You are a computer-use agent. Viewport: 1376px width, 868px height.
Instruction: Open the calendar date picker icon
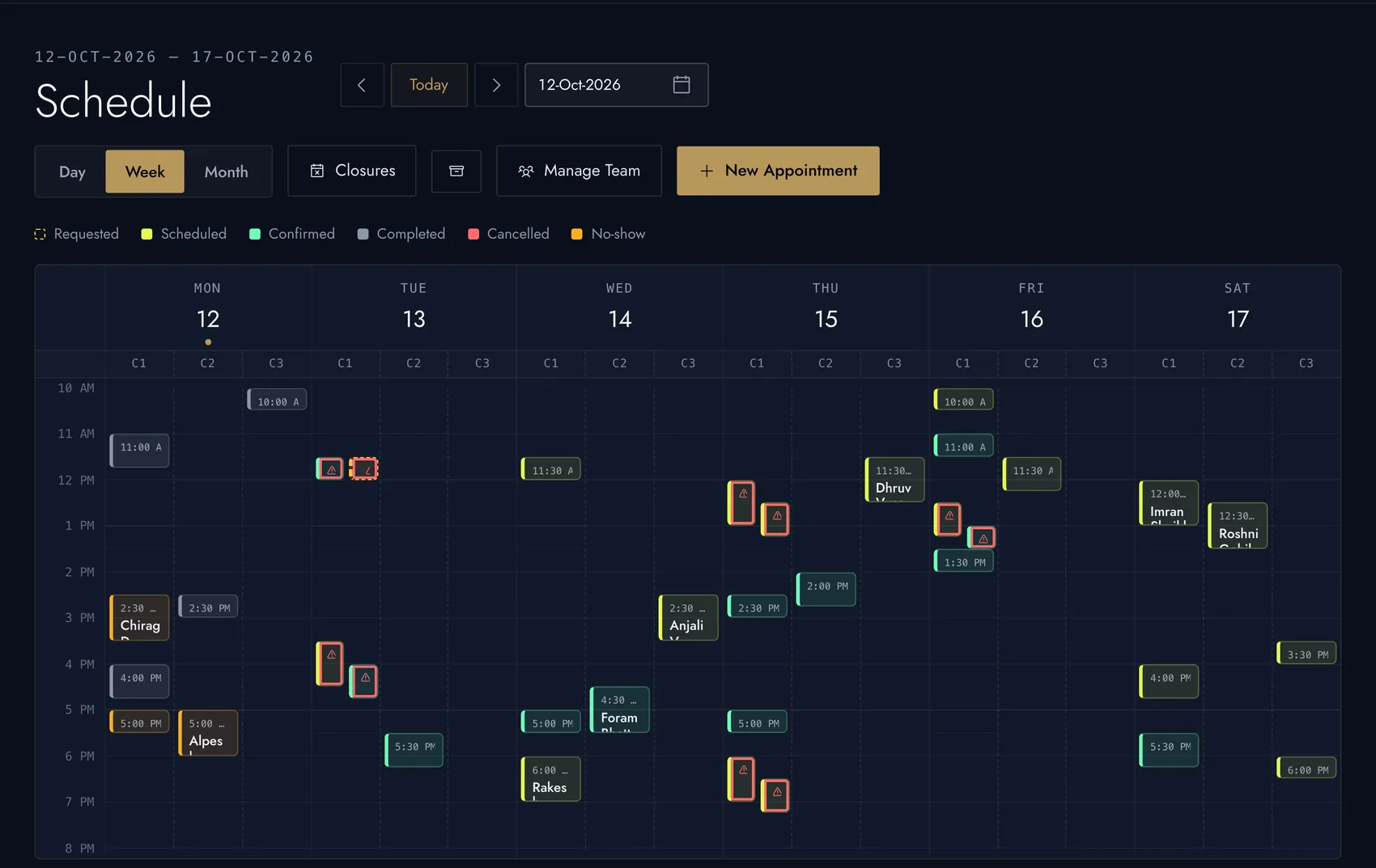pos(682,85)
